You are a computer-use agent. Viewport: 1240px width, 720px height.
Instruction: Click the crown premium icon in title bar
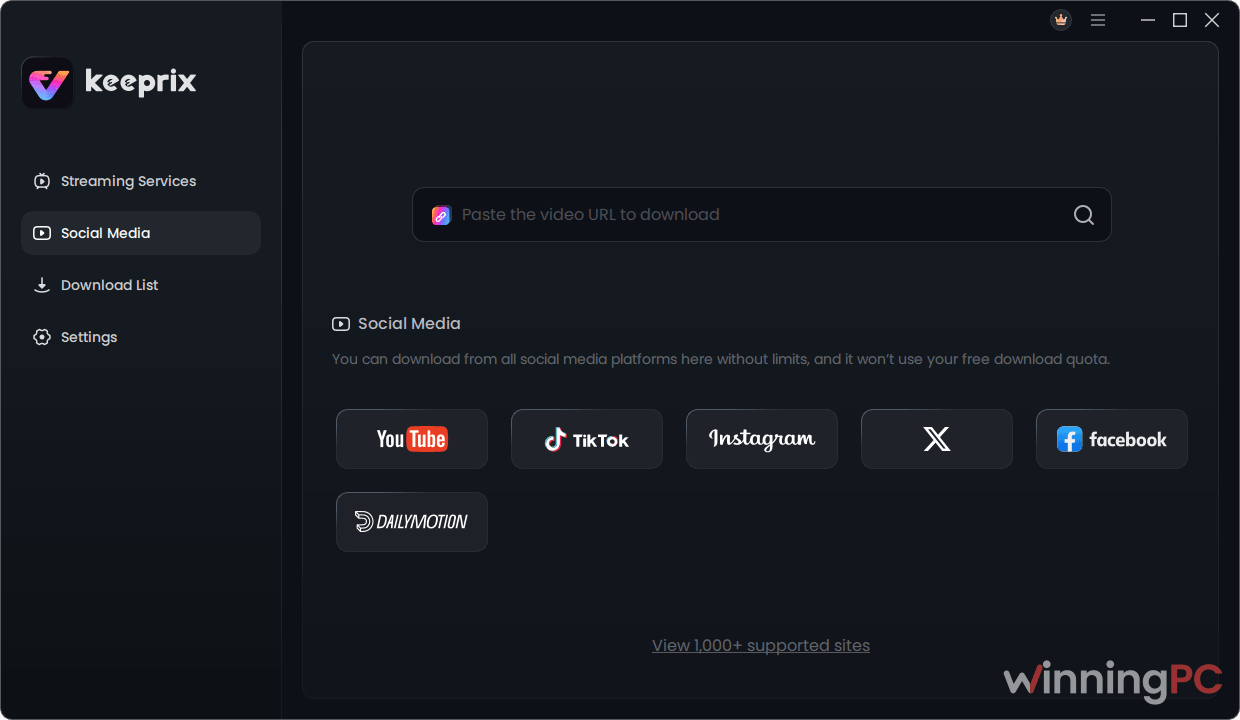pyautogui.click(x=1061, y=20)
